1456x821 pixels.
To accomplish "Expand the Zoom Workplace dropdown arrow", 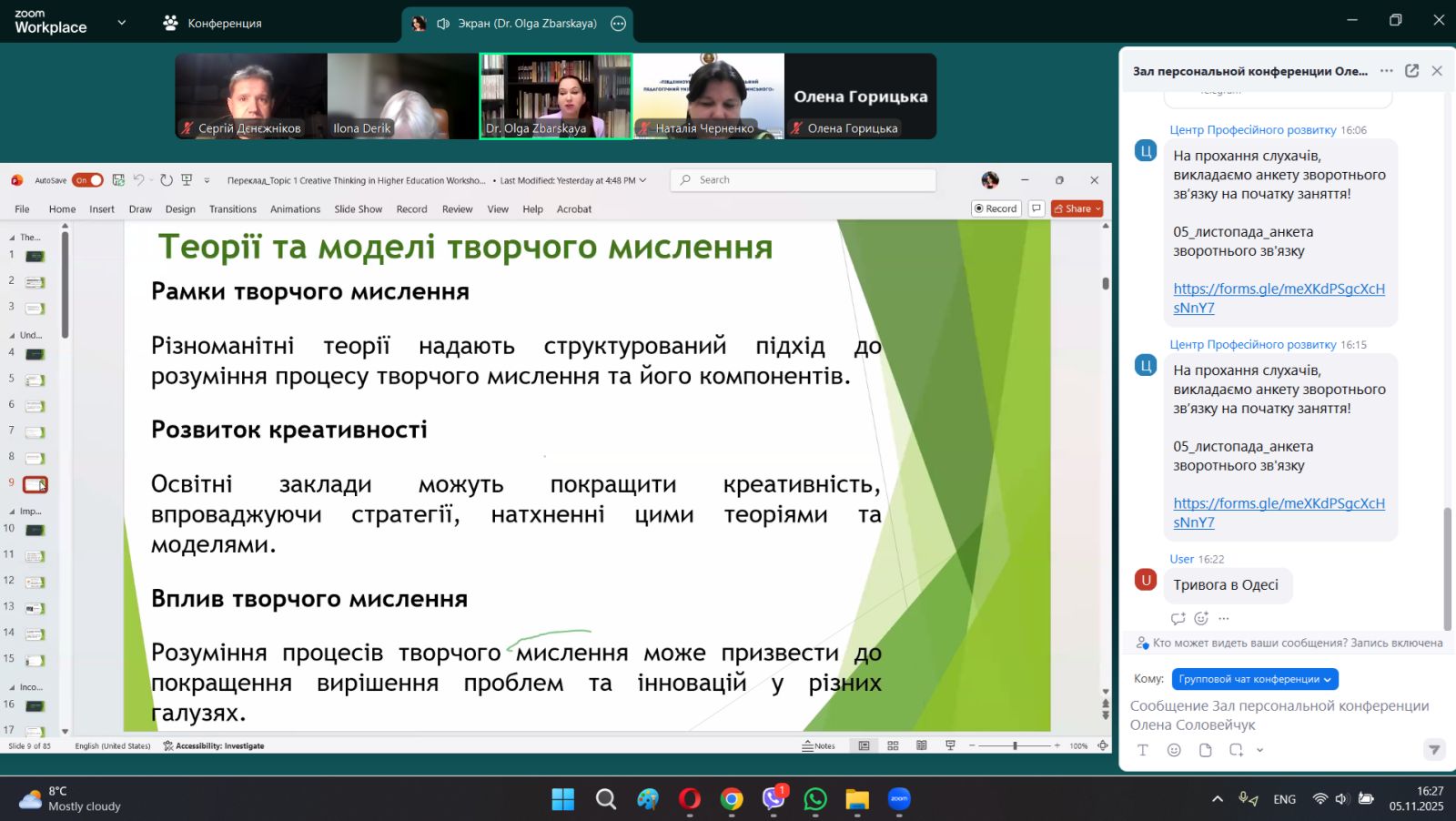I will 122,23.
